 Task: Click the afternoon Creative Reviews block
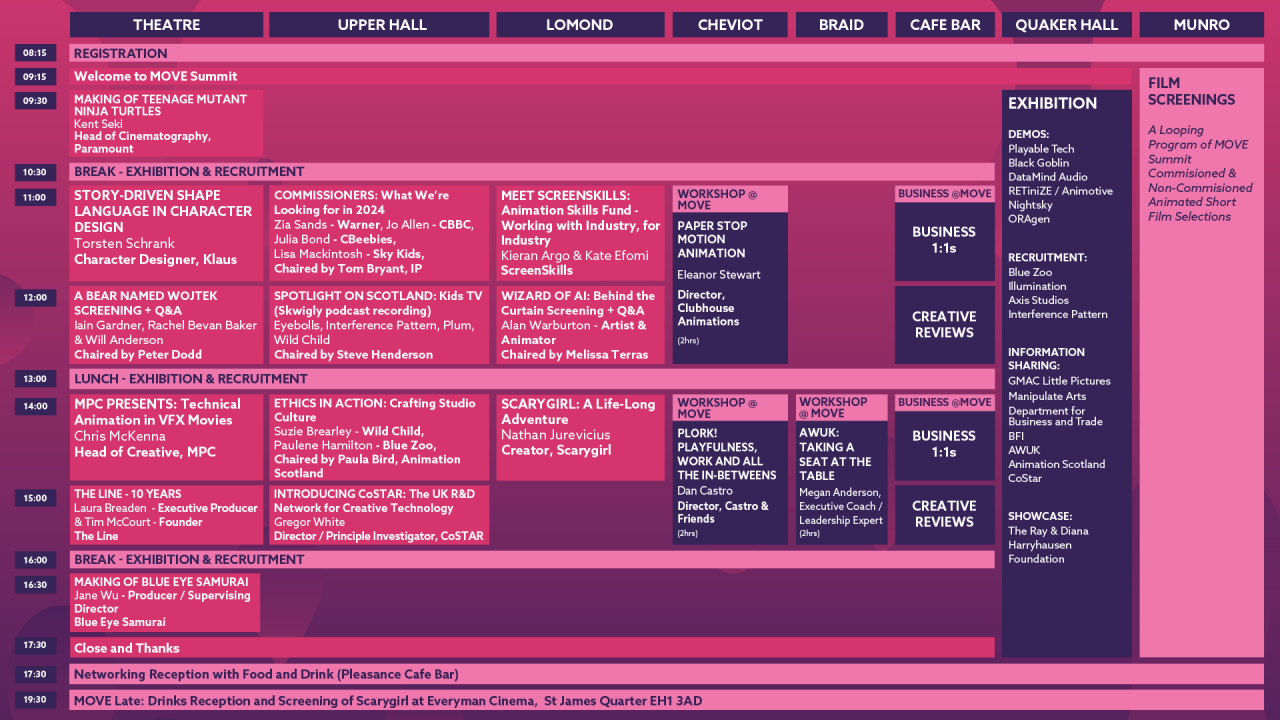(x=945, y=514)
